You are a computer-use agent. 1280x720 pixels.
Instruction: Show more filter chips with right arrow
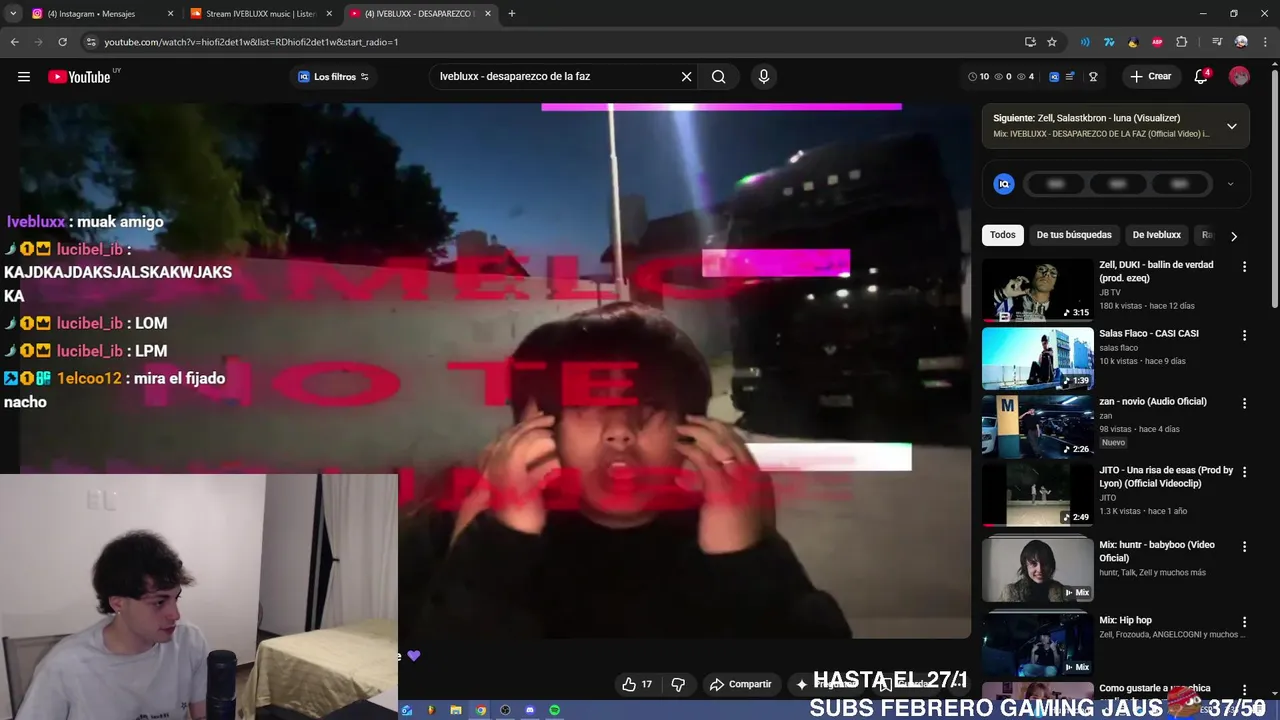coord(1233,236)
